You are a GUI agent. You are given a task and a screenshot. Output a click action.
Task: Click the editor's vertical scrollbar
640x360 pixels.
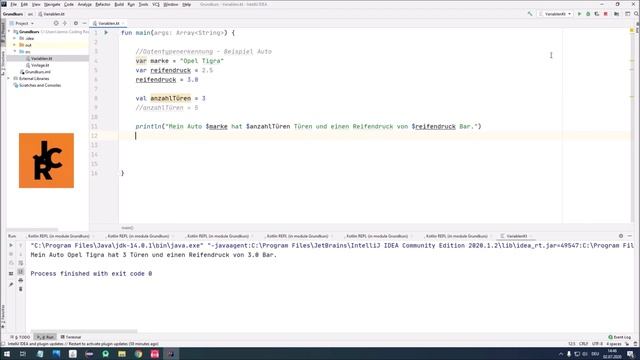pos(632,127)
